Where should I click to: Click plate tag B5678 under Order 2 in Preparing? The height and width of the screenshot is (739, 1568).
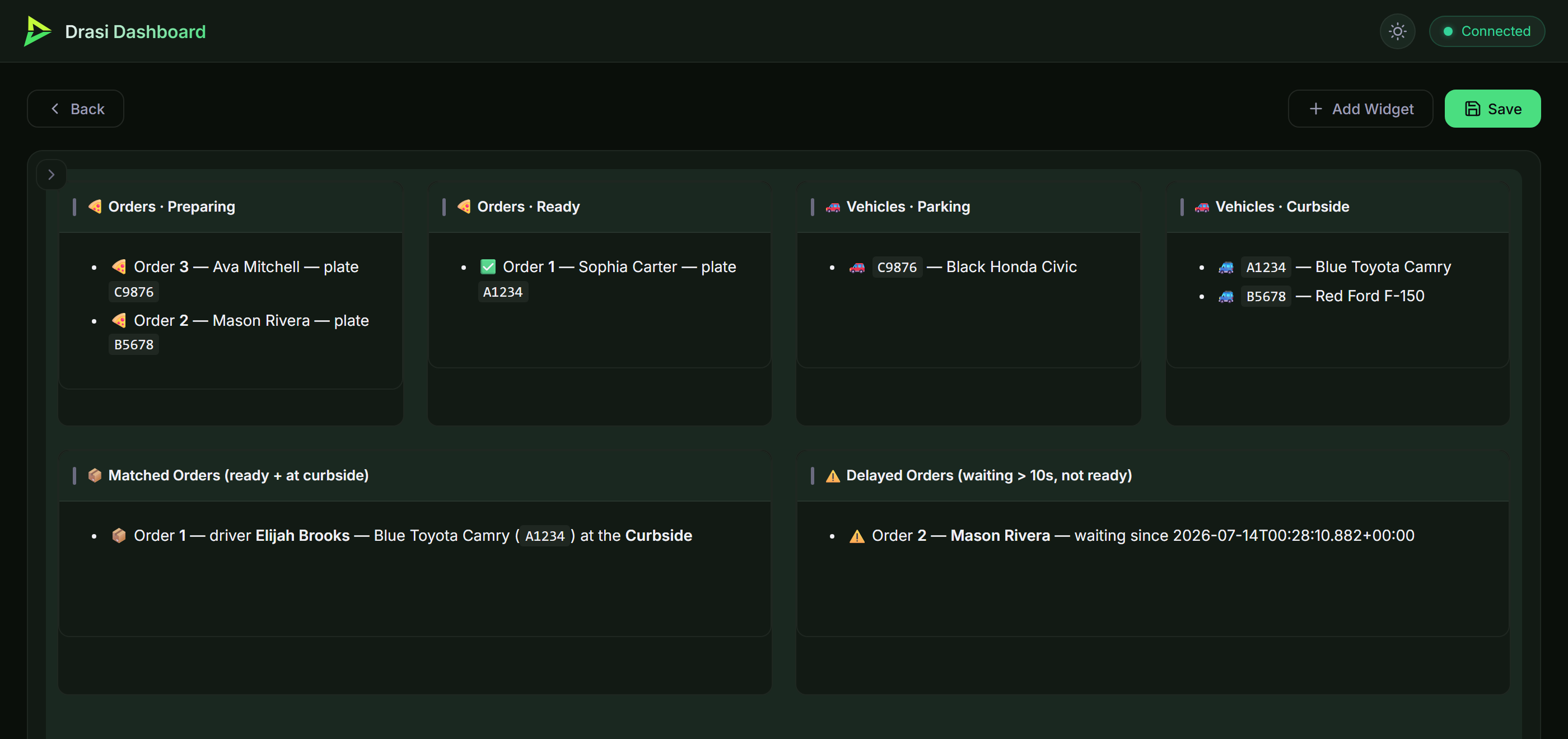(134, 344)
